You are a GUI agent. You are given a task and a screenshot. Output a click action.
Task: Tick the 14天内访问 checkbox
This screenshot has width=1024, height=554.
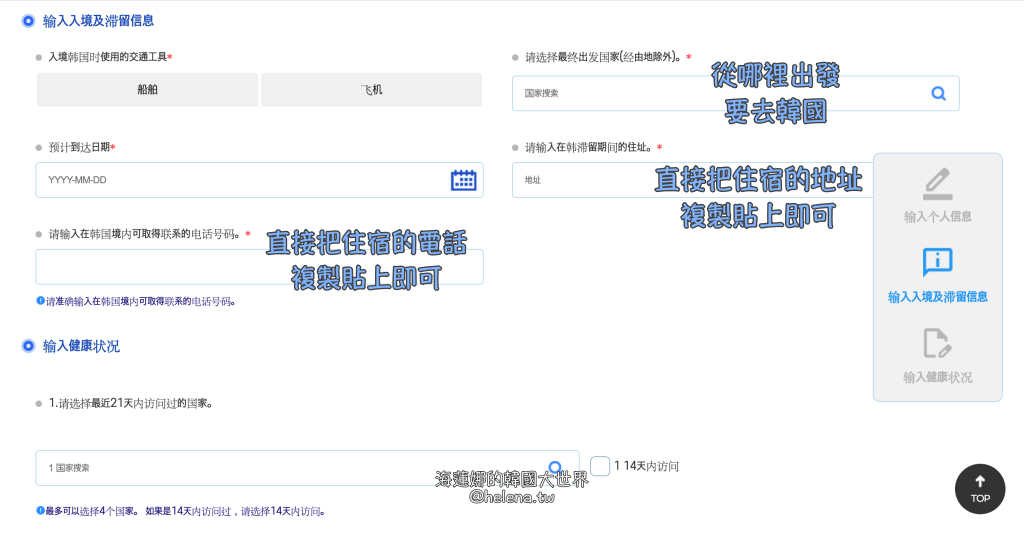tap(600, 466)
